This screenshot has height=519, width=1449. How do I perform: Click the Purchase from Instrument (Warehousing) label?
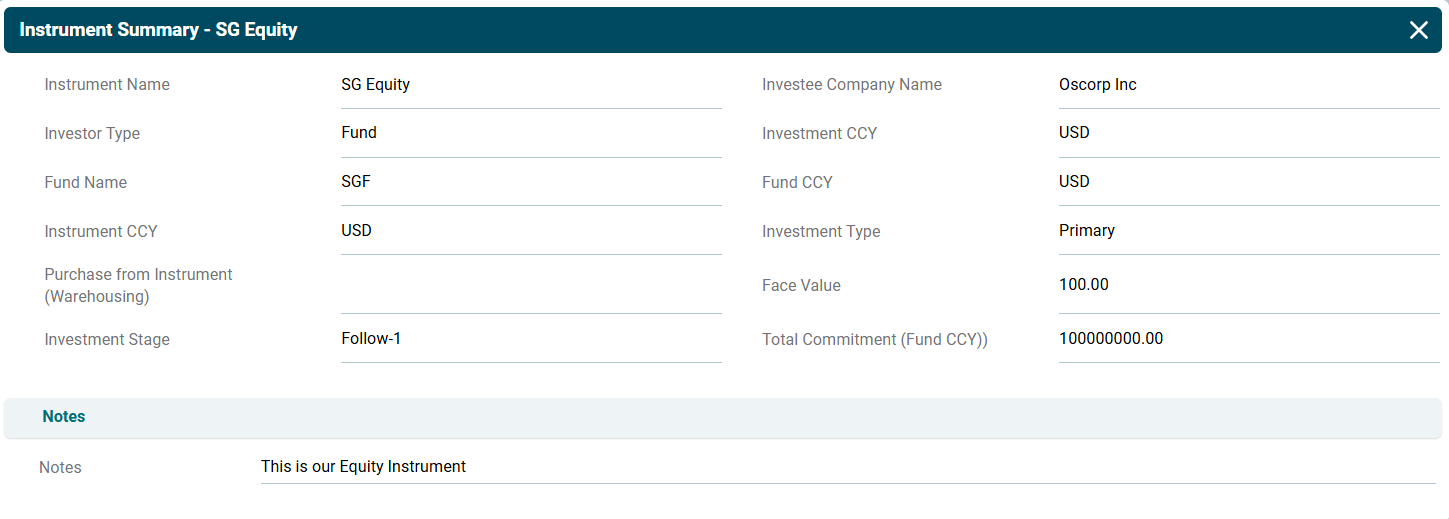[138, 286]
